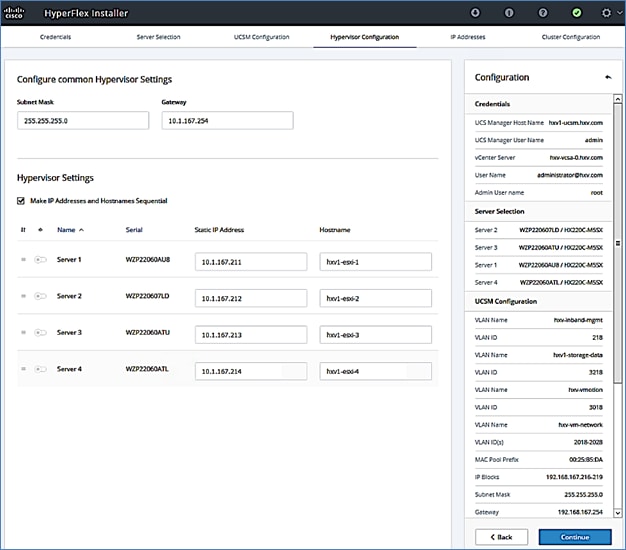Open Cluster Configuration tab
Screen dimensions: 626x550
[x=571, y=37]
